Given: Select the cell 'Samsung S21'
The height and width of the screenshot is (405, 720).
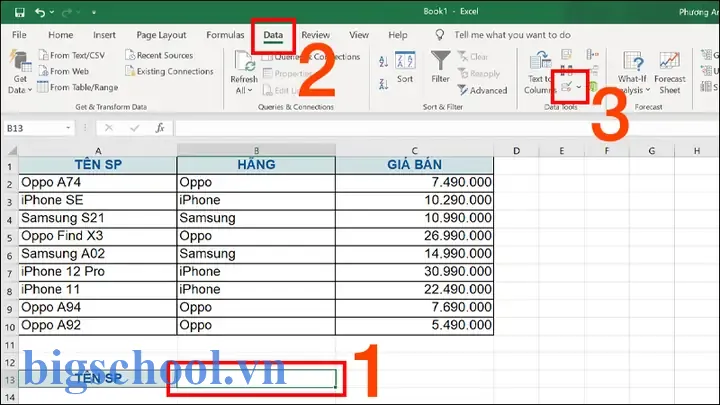Looking at the screenshot, I should coord(98,219).
